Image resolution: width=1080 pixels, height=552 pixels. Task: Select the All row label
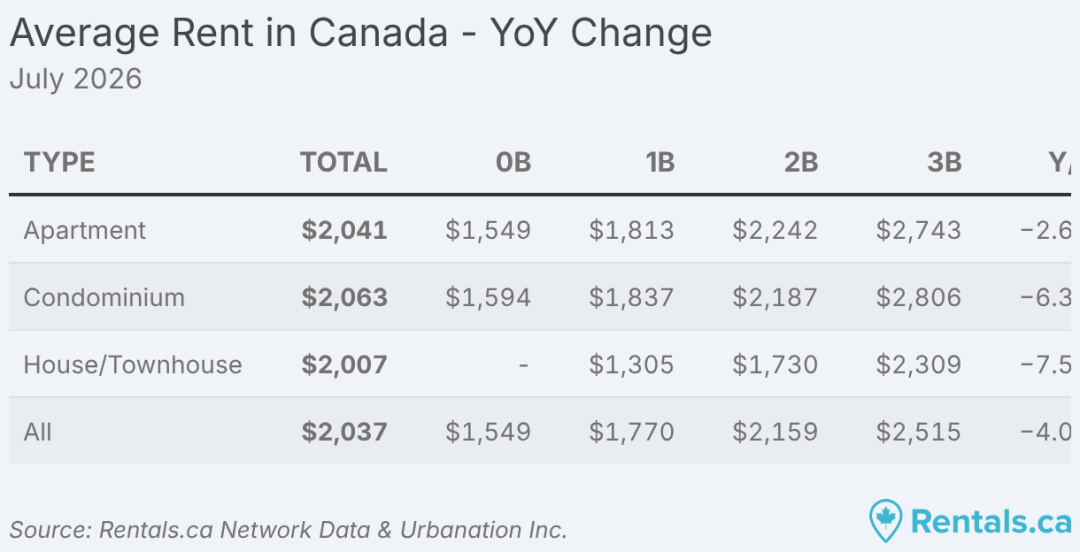click(x=37, y=432)
